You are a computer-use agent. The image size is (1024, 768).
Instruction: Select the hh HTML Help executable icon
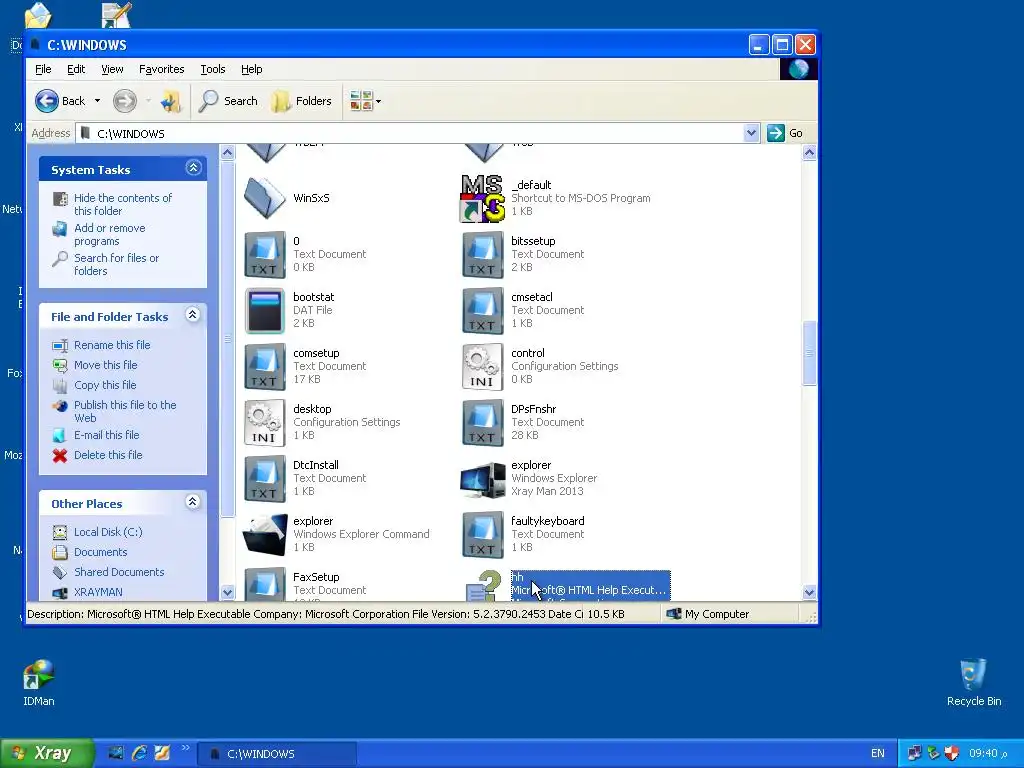tap(485, 584)
